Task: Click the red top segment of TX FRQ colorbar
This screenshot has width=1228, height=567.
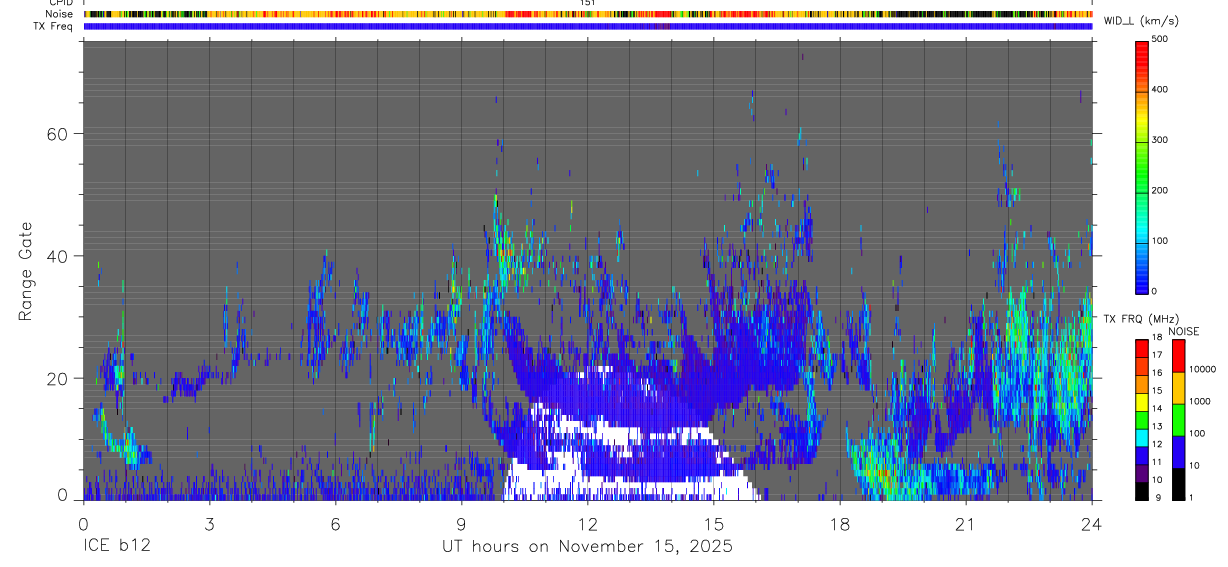Action: (1142, 347)
